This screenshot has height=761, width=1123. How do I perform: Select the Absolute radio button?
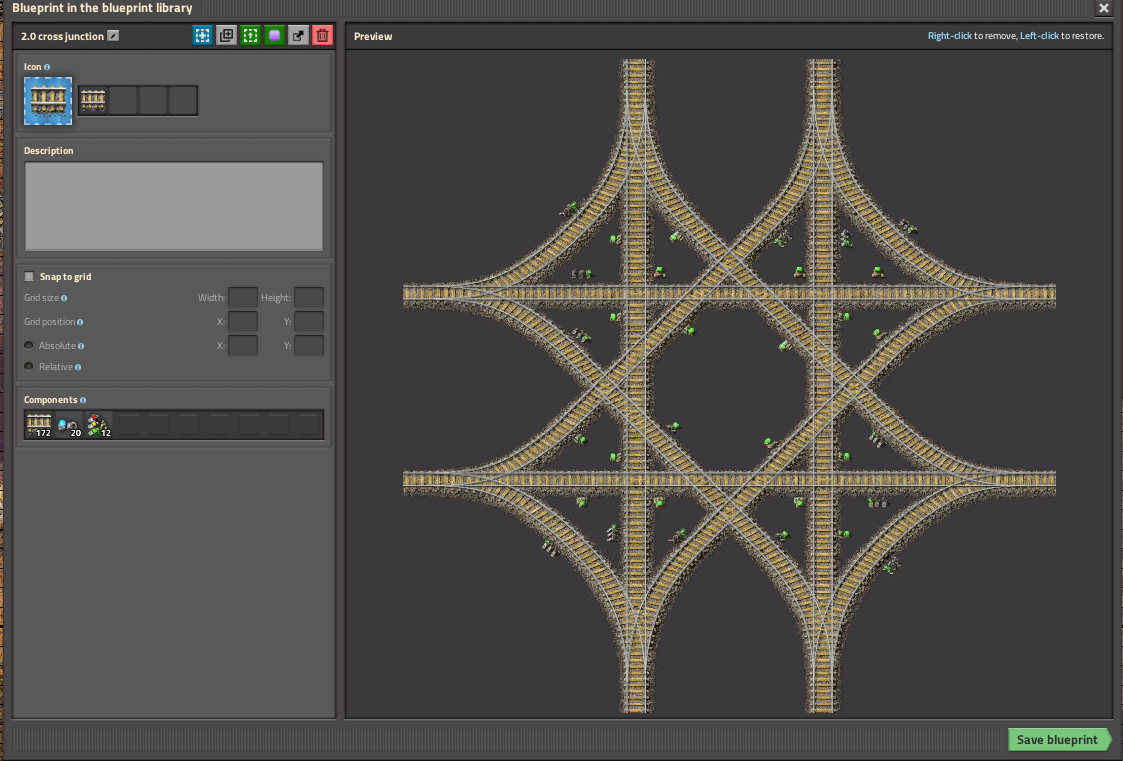[x=29, y=345]
